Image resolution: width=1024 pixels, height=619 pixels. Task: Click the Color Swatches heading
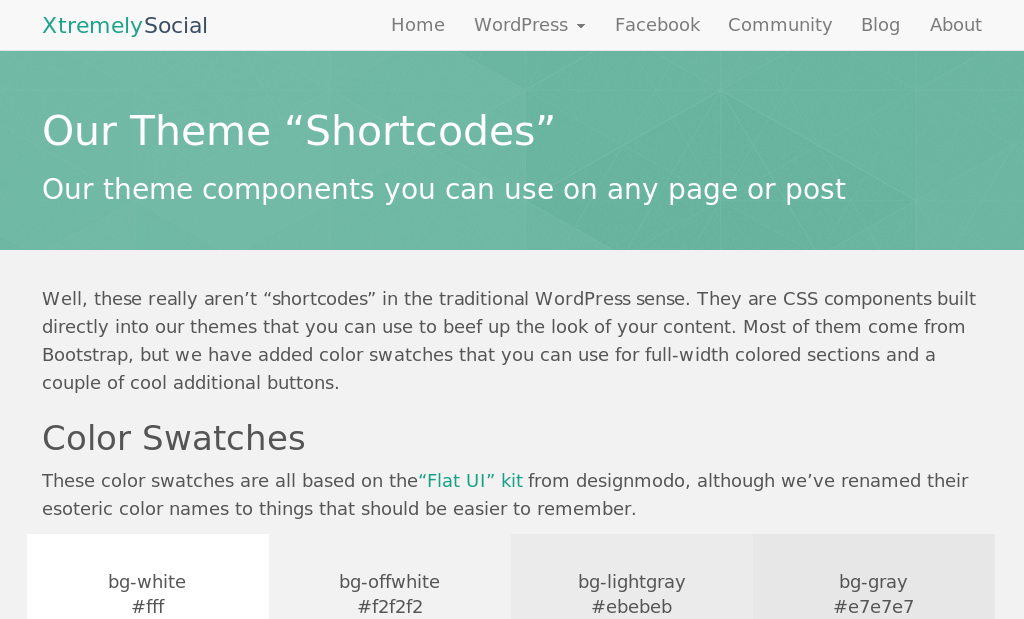coord(174,437)
